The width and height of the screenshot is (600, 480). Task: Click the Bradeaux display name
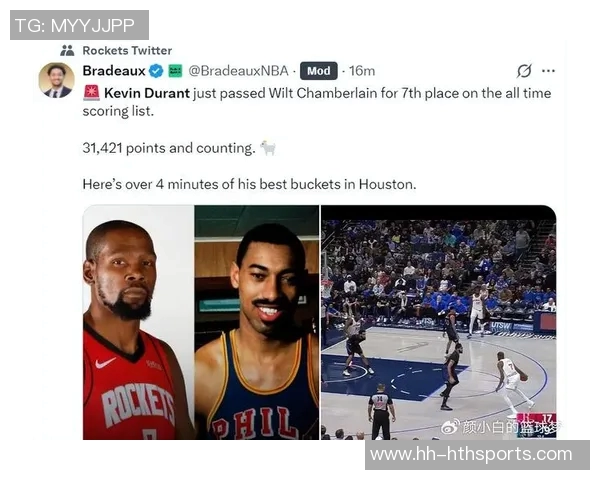tap(114, 71)
